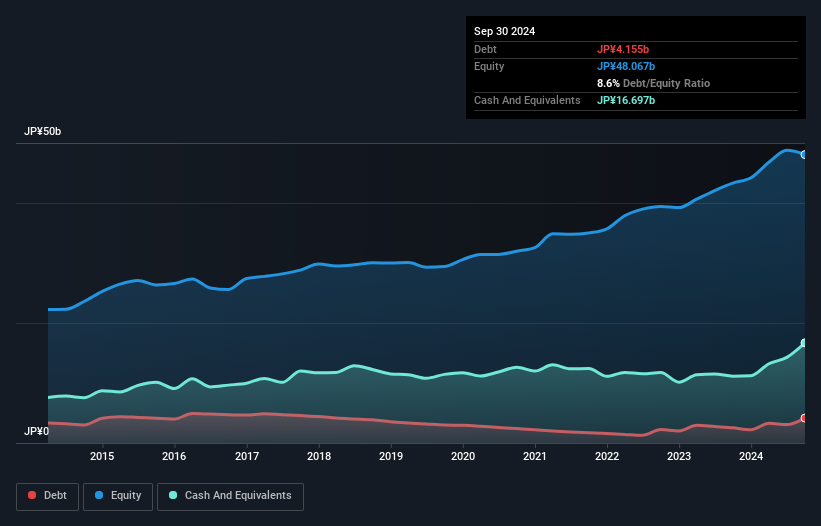Click the 2023 x-axis label
The image size is (821, 526).
point(679,456)
